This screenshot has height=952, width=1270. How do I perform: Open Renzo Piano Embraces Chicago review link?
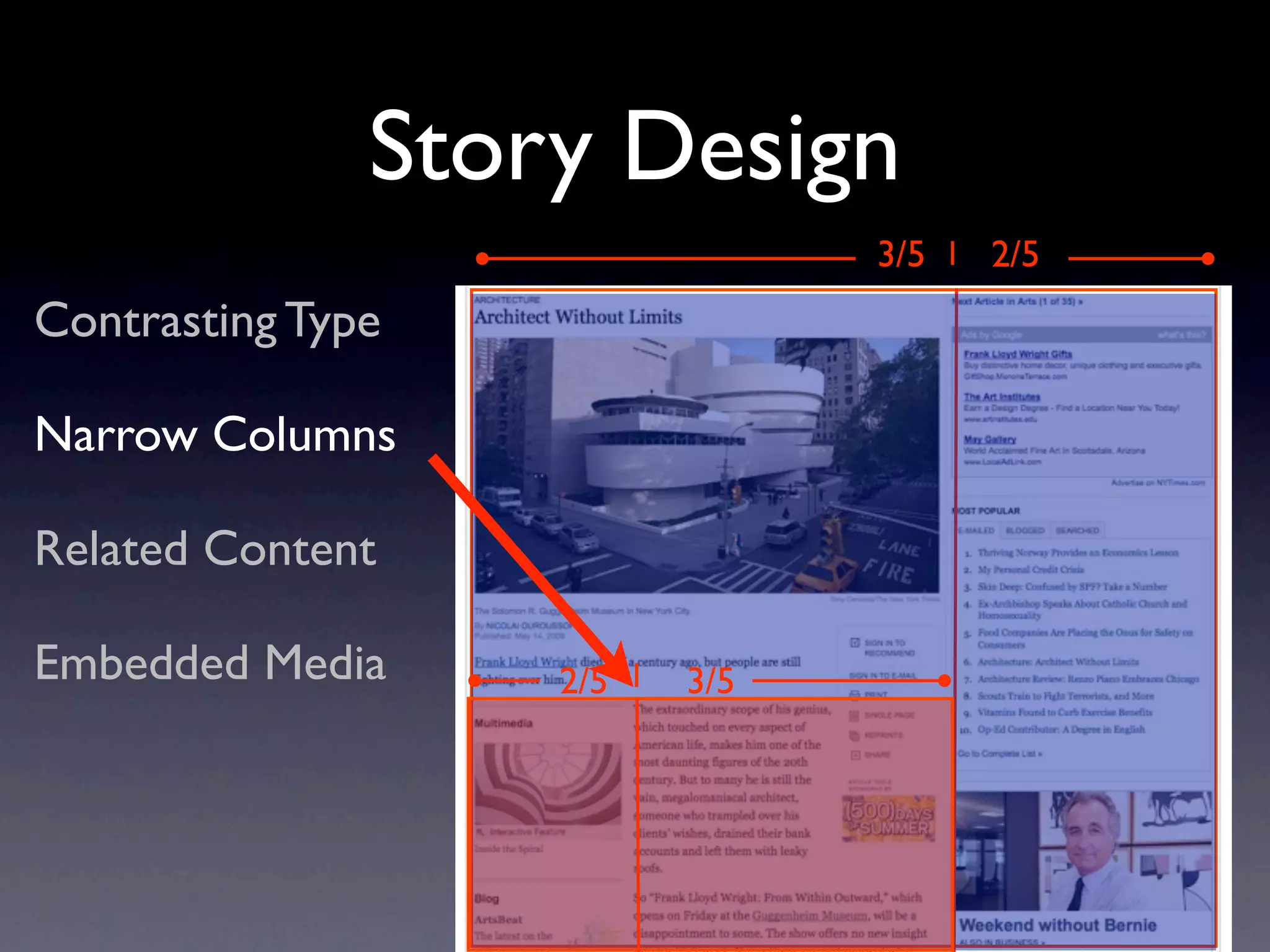[1088, 679]
